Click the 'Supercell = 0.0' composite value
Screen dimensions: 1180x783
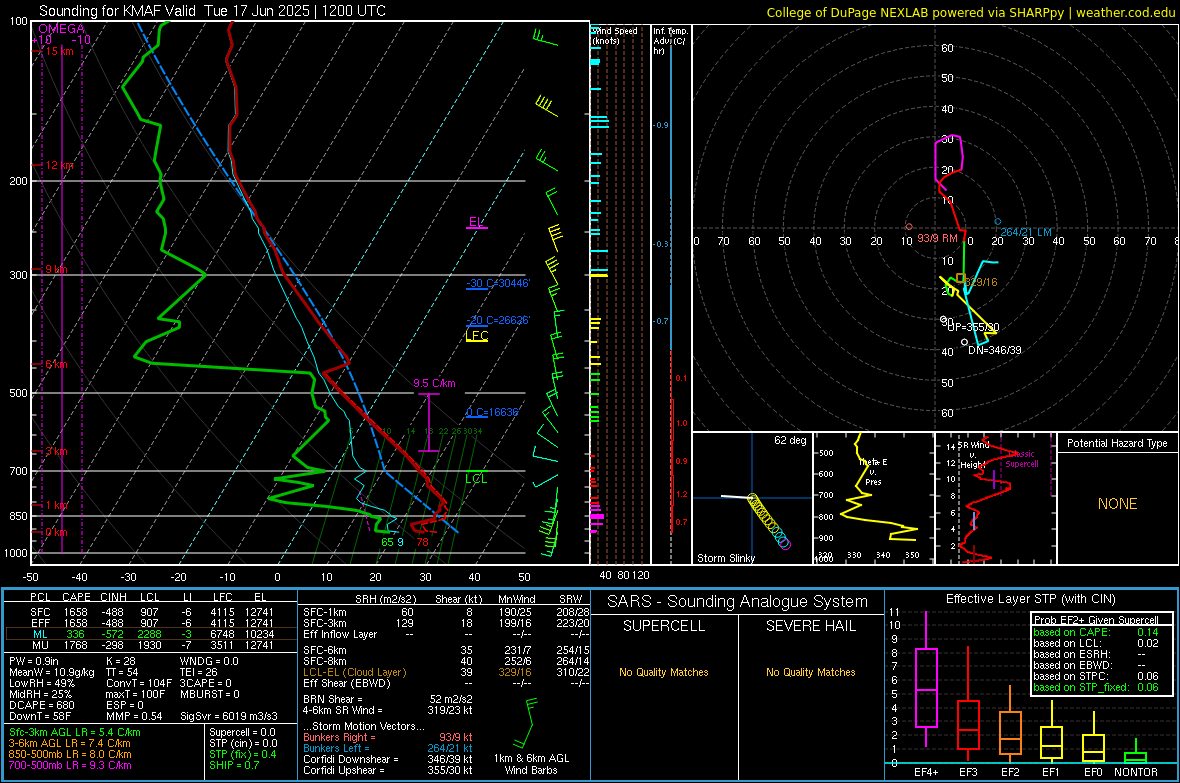[242, 732]
